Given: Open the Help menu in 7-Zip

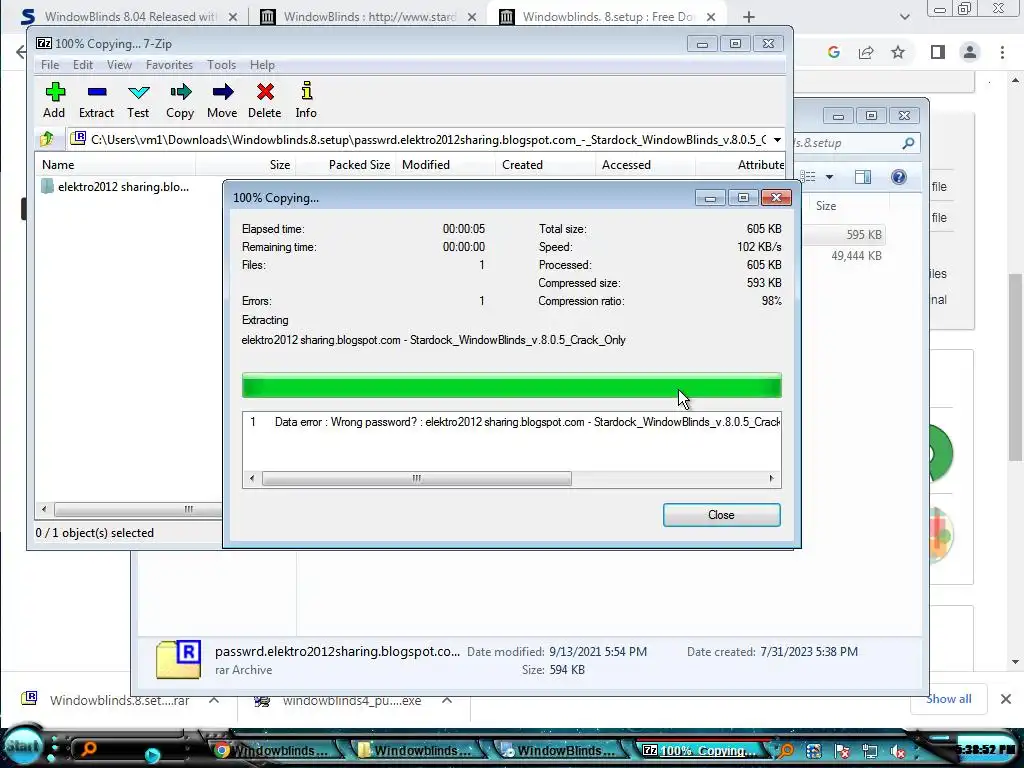Looking at the screenshot, I should pyautogui.click(x=262, y=65).
